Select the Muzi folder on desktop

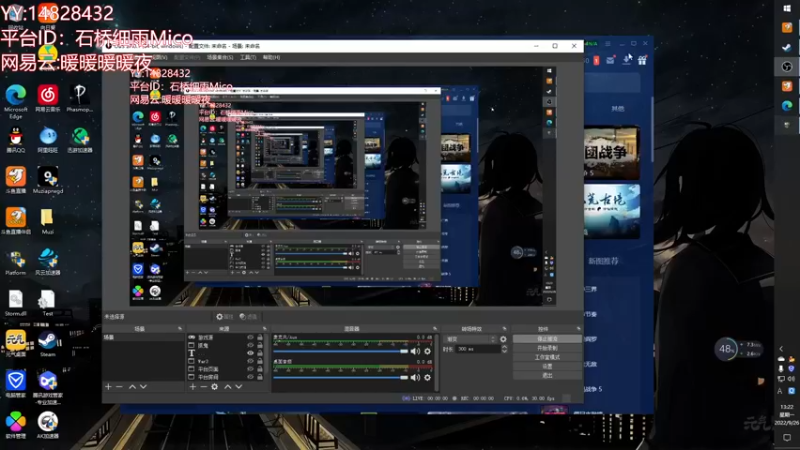coord(47,221)
